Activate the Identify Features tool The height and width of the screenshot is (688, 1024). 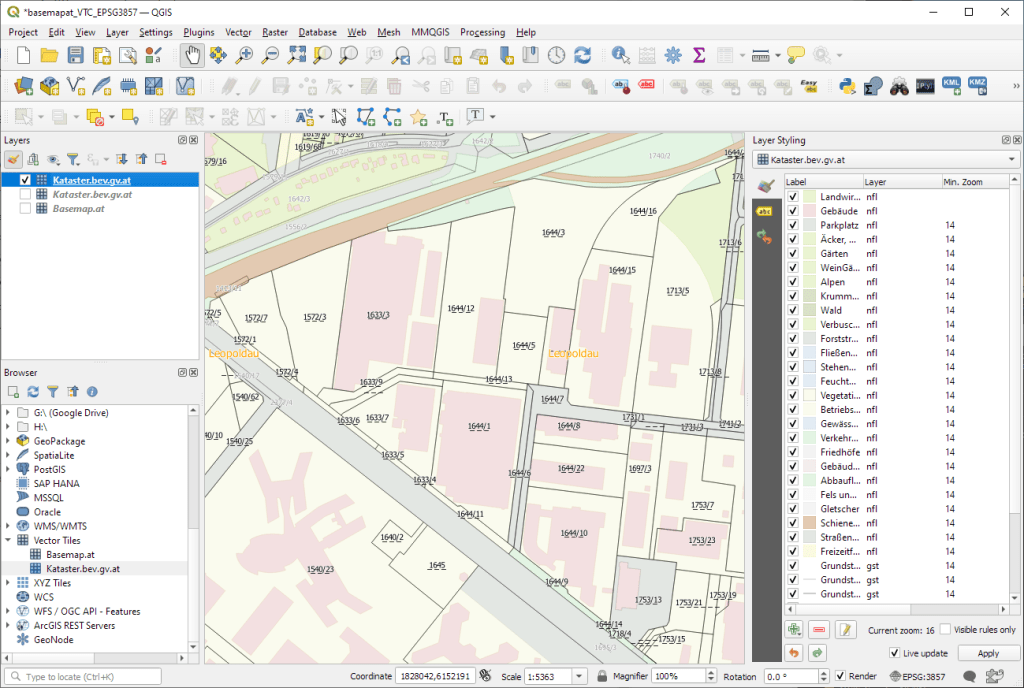[x=621, y=56]
